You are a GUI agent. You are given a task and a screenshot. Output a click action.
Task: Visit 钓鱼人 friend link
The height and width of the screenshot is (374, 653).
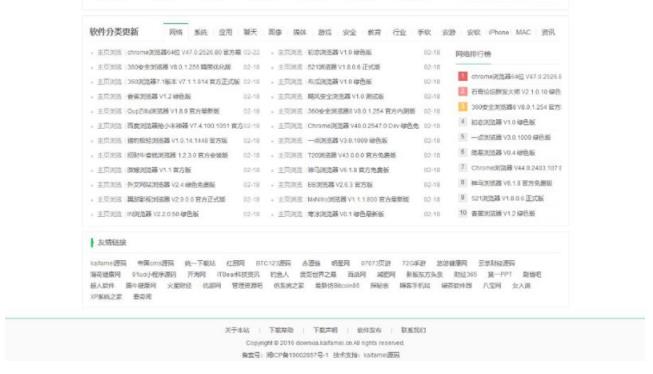[279, 274]
